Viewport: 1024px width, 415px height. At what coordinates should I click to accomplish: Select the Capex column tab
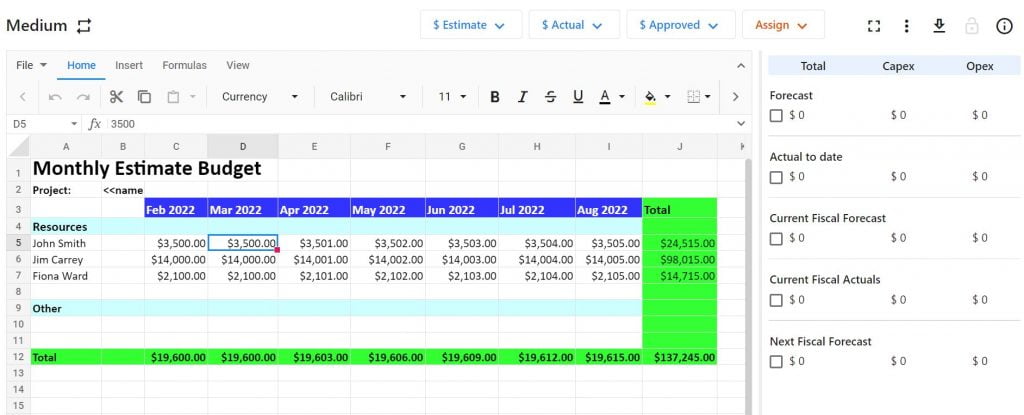tap(899, 66)
